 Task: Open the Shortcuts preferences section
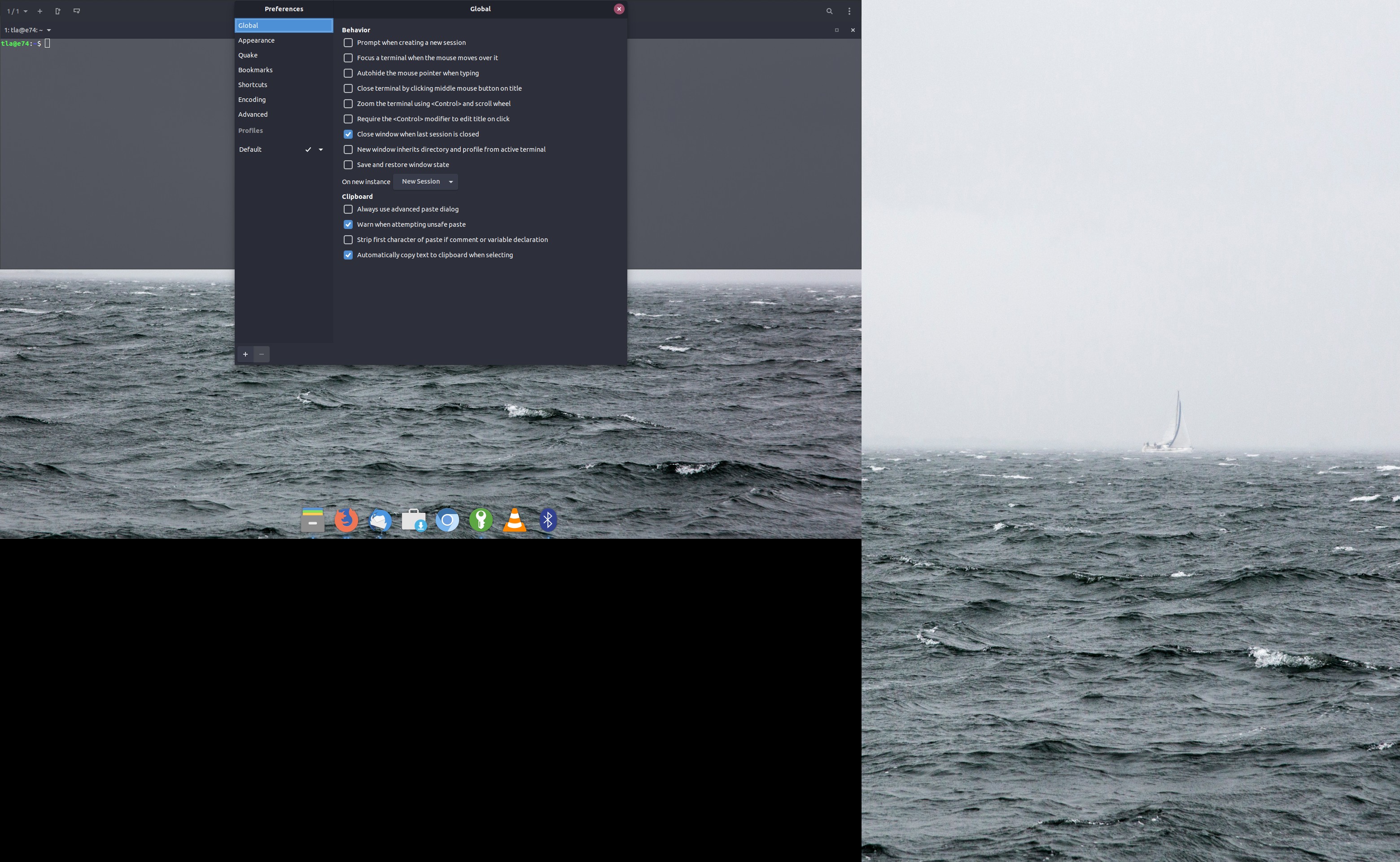coord(253,84)
